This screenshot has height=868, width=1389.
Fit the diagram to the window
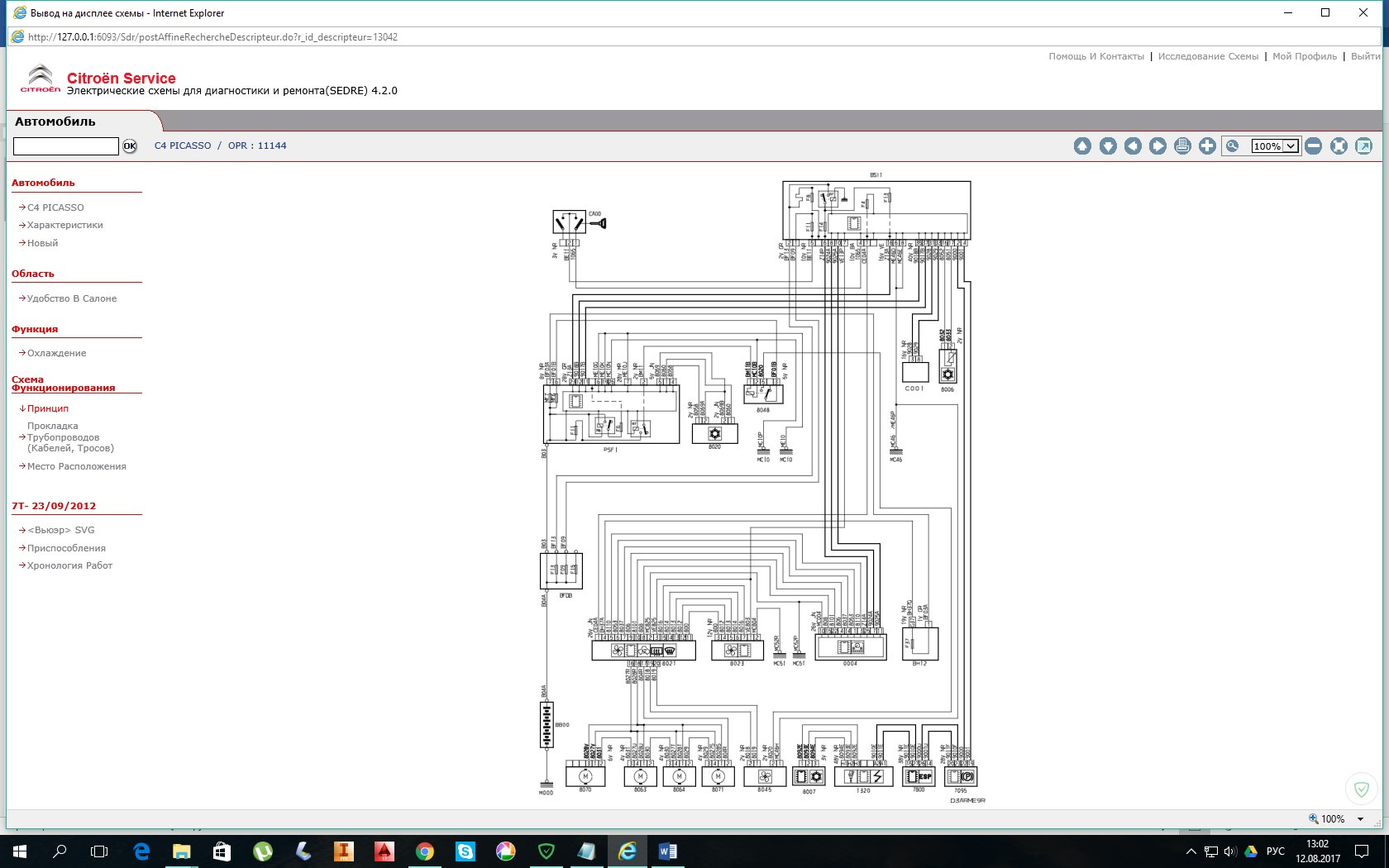pyautogui.click(x=1339, y=146)
